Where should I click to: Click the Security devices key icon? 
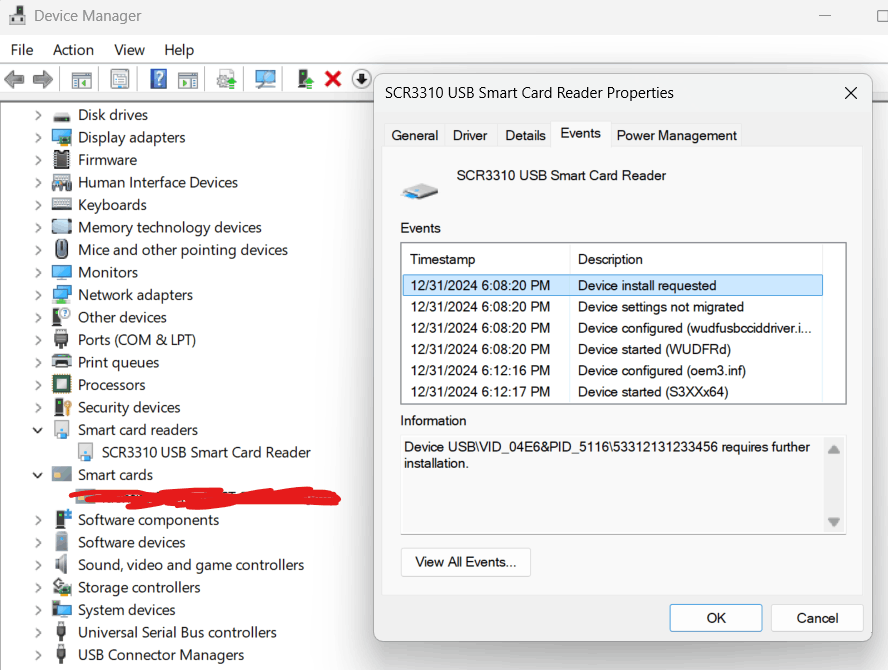pos(62,407)
